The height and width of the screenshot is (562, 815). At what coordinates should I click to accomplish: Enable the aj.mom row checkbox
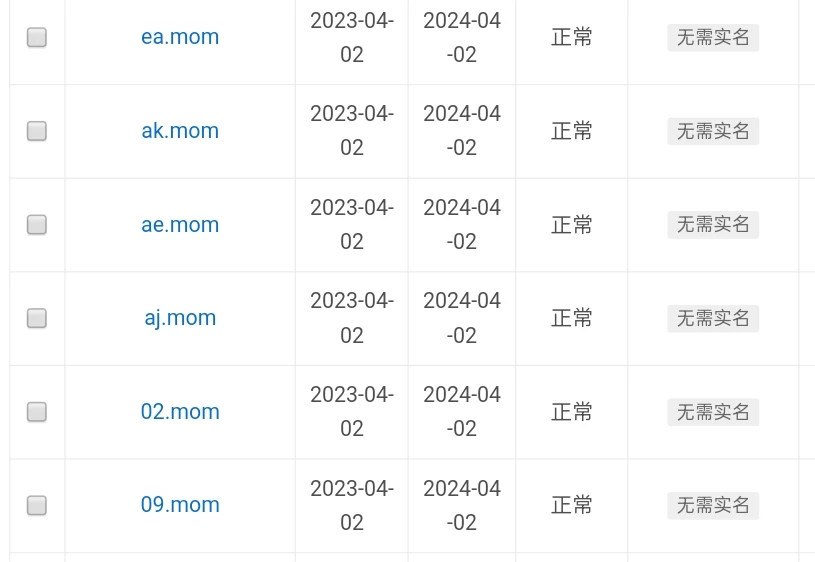(x=37, y=318)
